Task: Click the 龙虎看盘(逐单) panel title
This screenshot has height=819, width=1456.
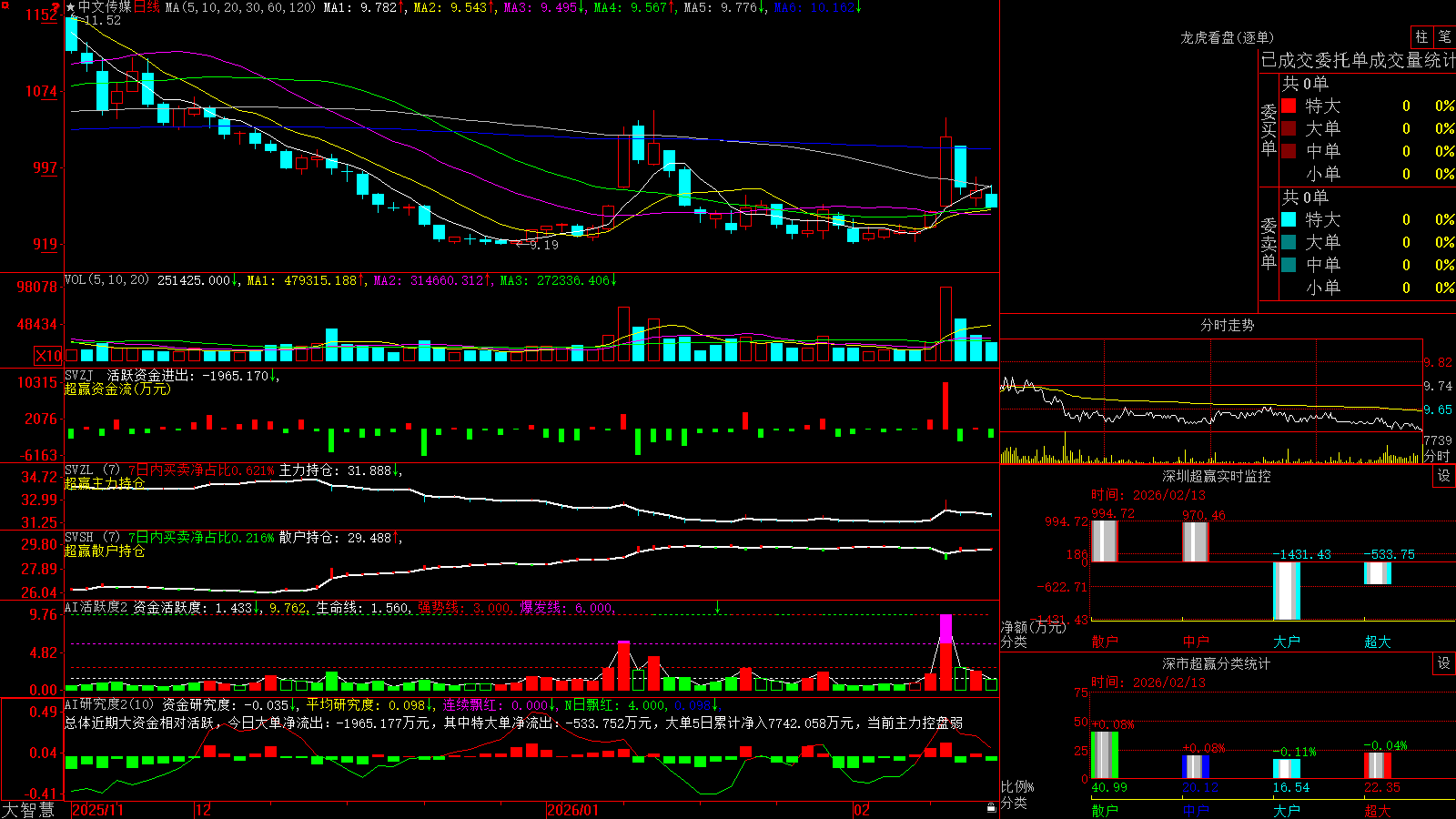Action: pos(1227,37)
